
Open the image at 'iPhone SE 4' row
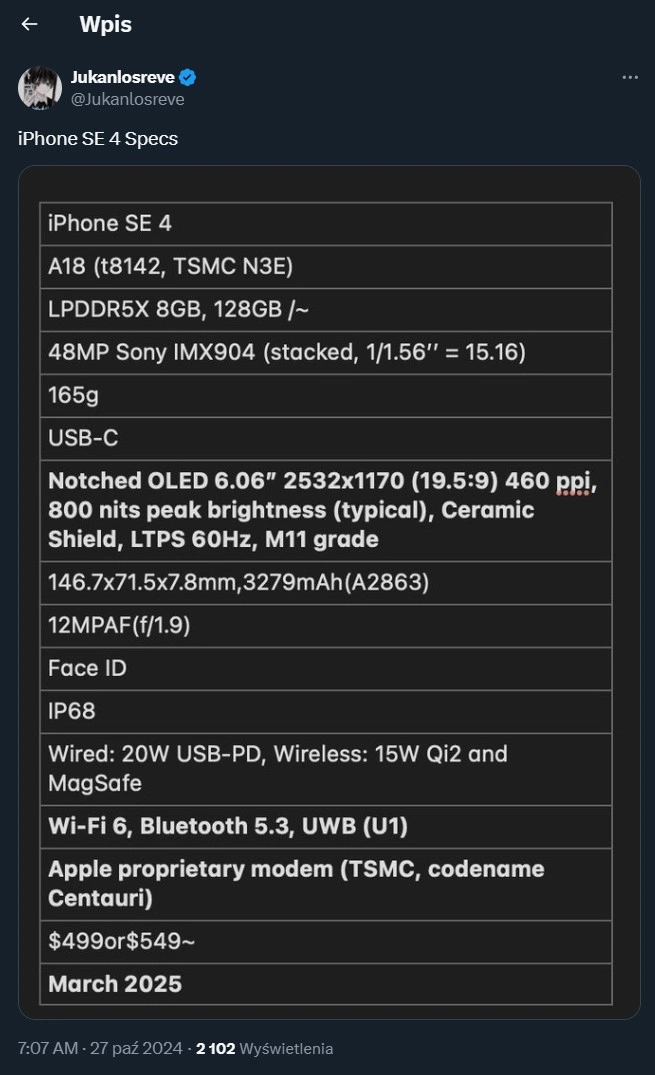coord(326,224)
